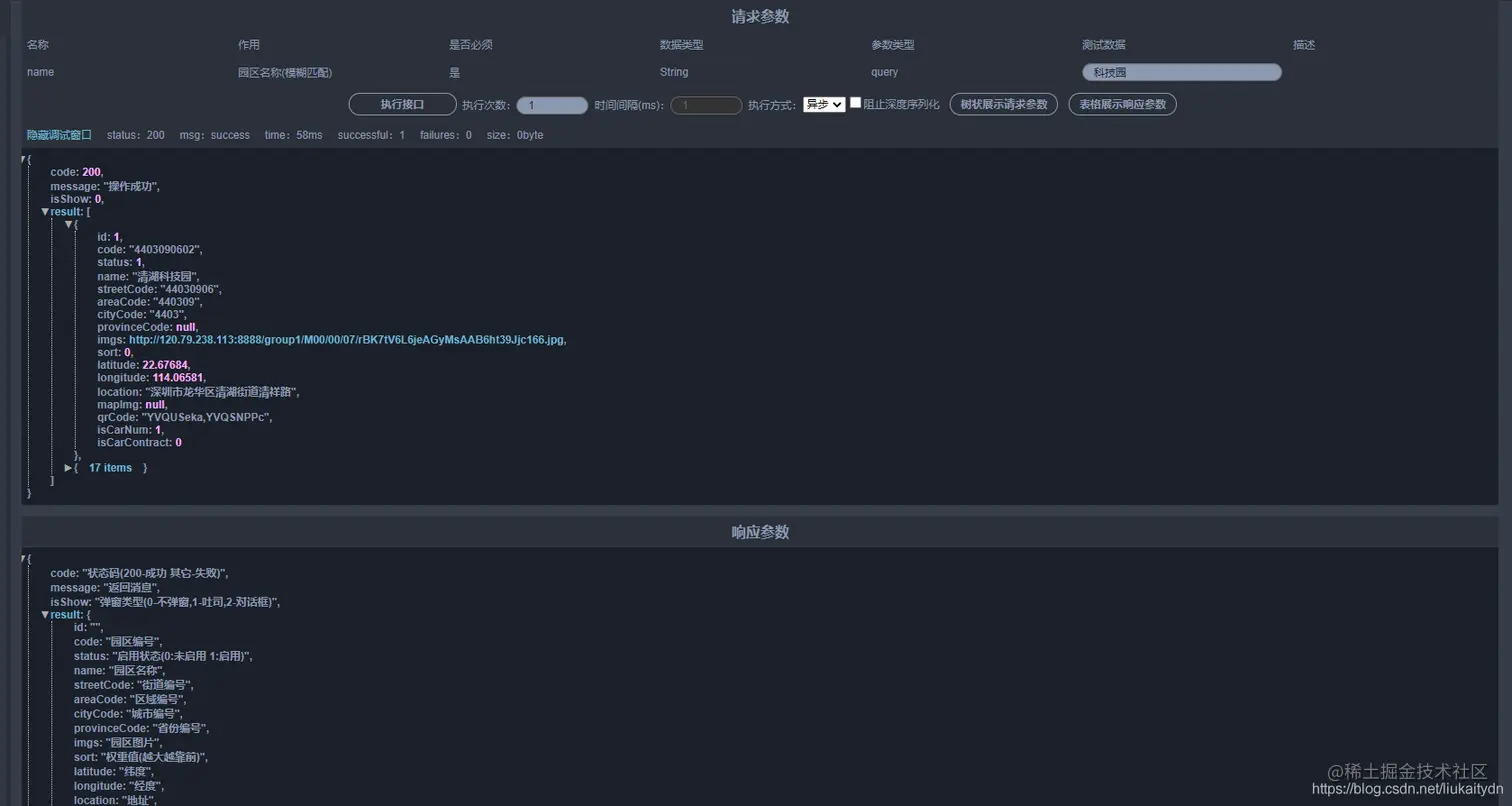
Task: Focus the 执行次数 input field
Action: (x=552, y=105)
